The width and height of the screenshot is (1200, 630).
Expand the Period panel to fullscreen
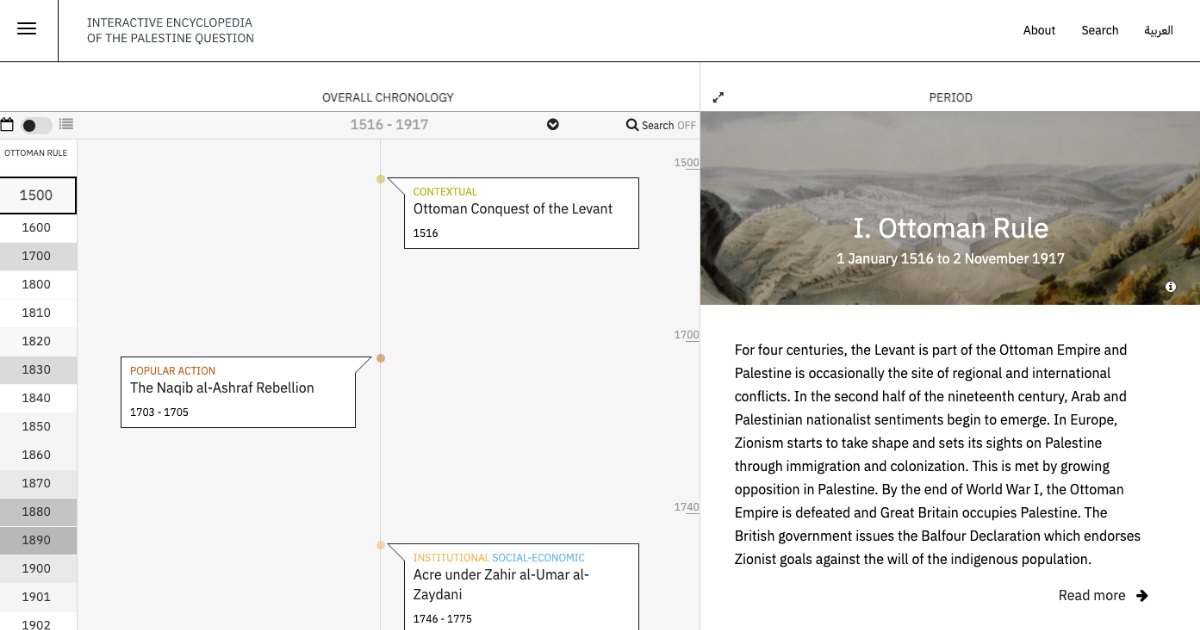tap(718, 98)
